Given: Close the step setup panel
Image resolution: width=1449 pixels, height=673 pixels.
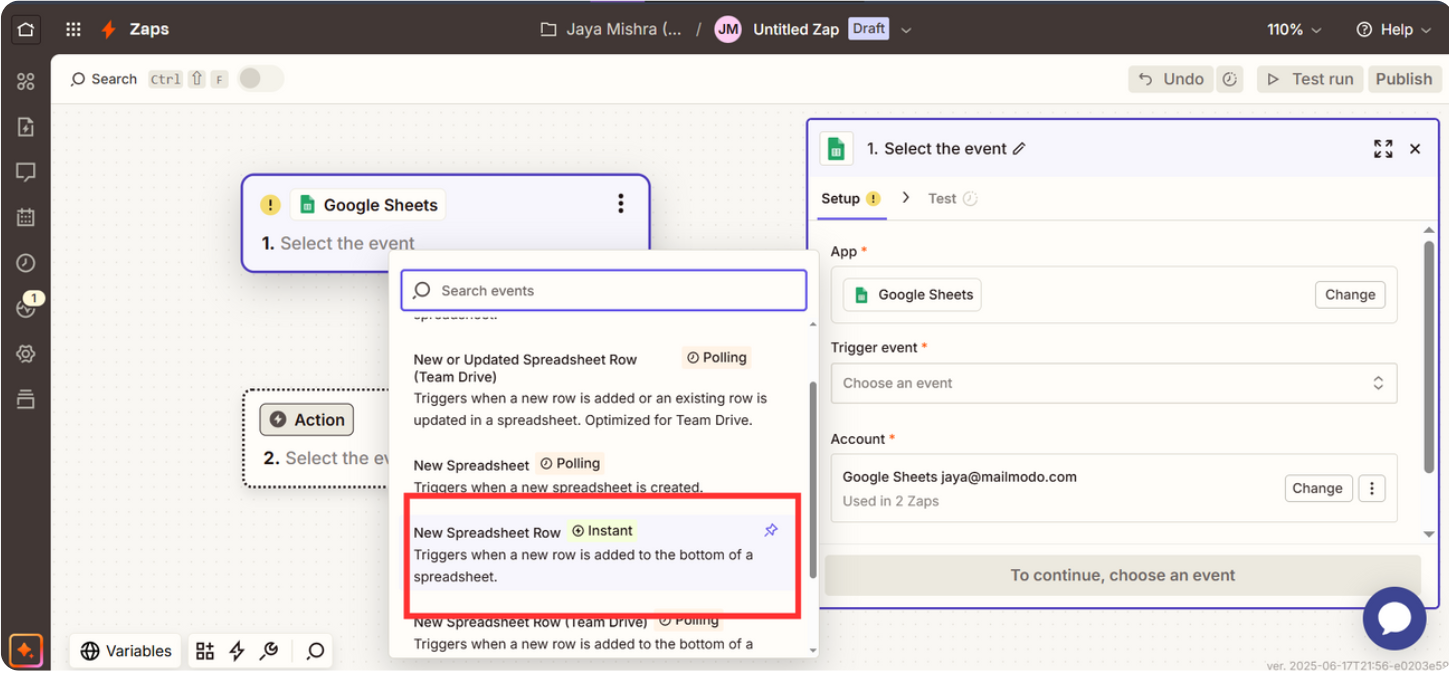Looking at the screenshot, I should click(x=1415, y=149).
